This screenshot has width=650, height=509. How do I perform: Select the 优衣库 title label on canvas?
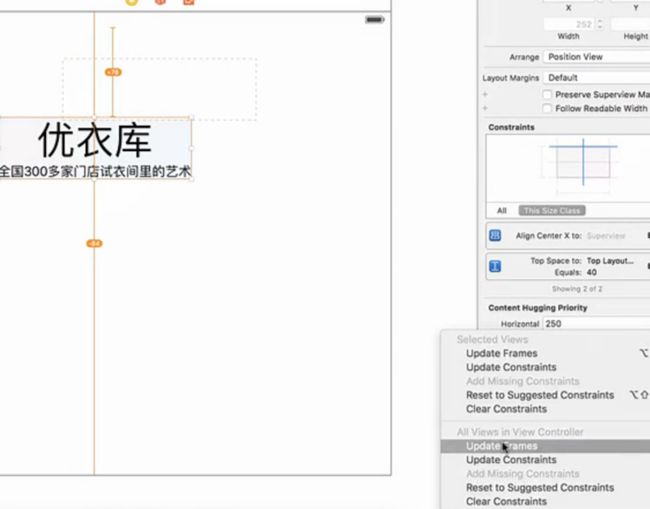click(95, 140)
